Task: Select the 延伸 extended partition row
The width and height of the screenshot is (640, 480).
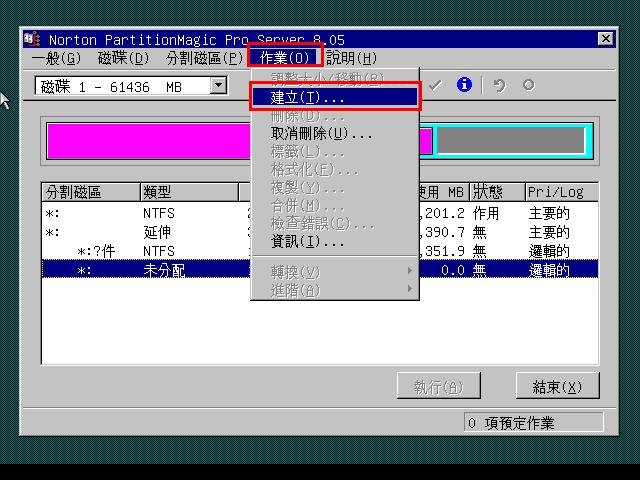Action: pyautogui.click(x=160, y=232)
